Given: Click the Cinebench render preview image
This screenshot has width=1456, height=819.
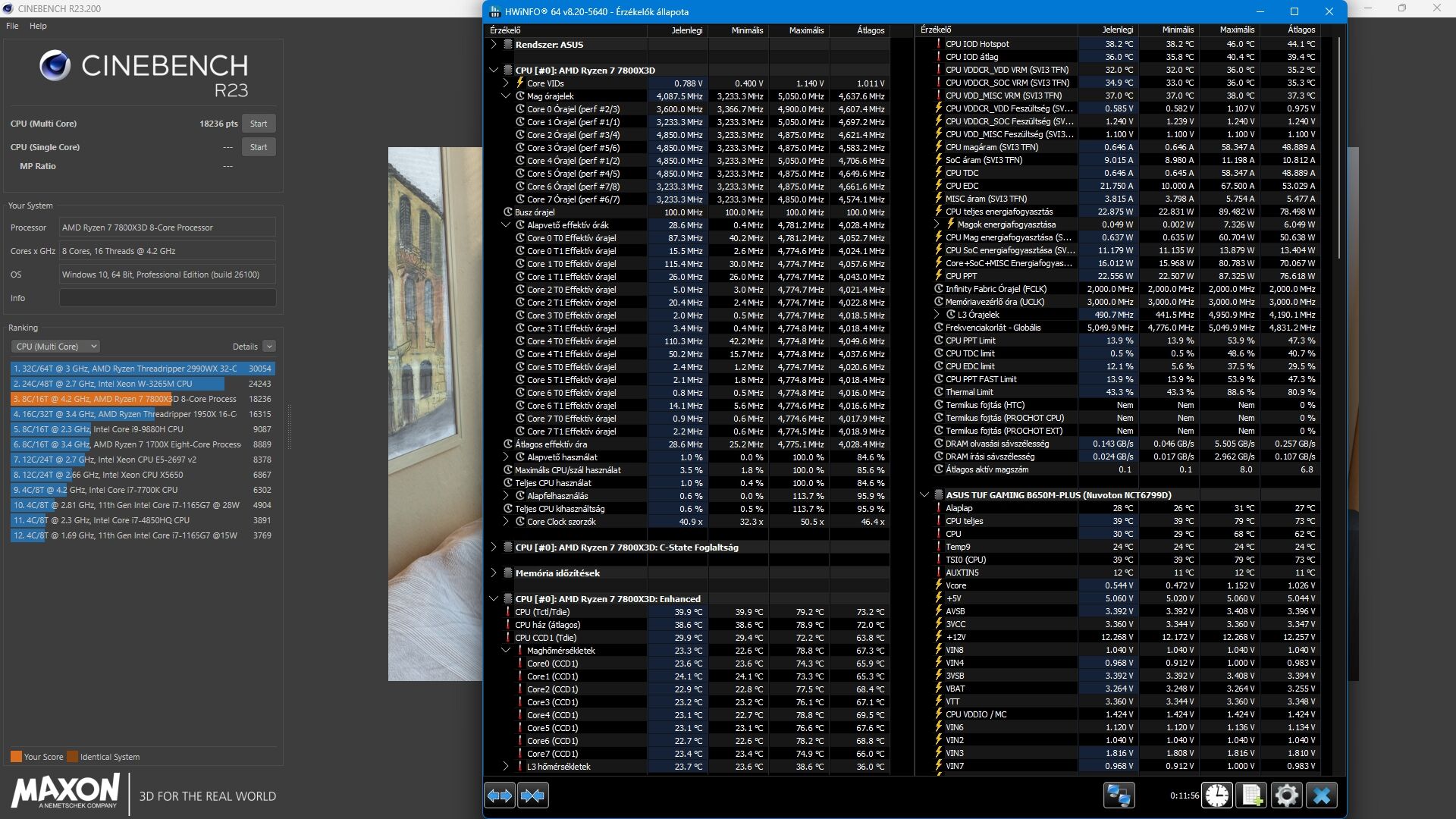Looking at the screenshot, I should pos(435,414).
